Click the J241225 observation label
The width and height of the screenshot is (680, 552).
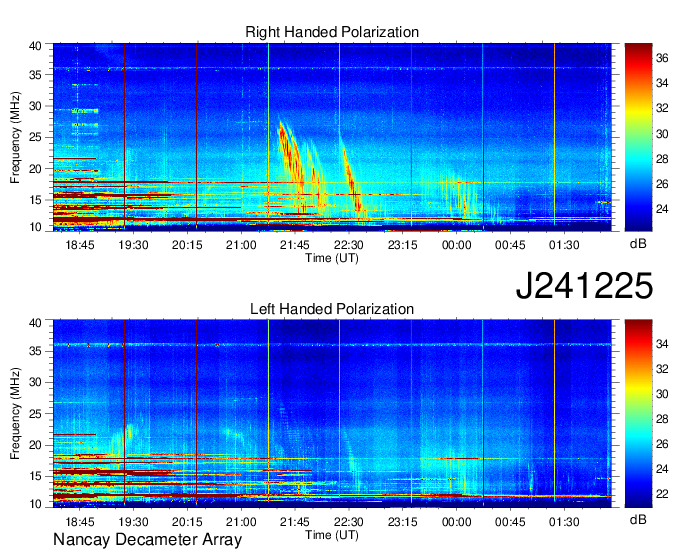point(584,286)
